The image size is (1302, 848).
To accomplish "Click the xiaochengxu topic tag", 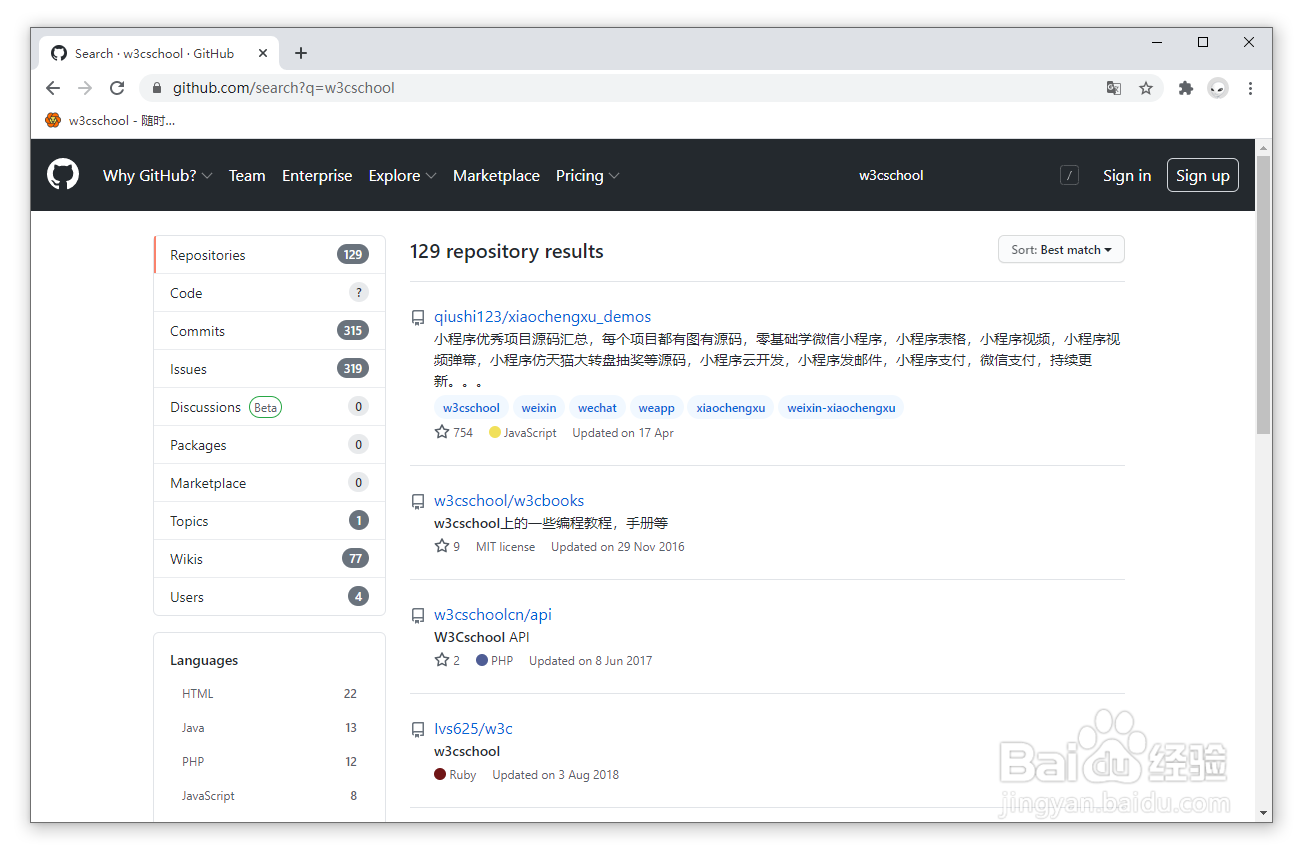I will pos(731,408).
